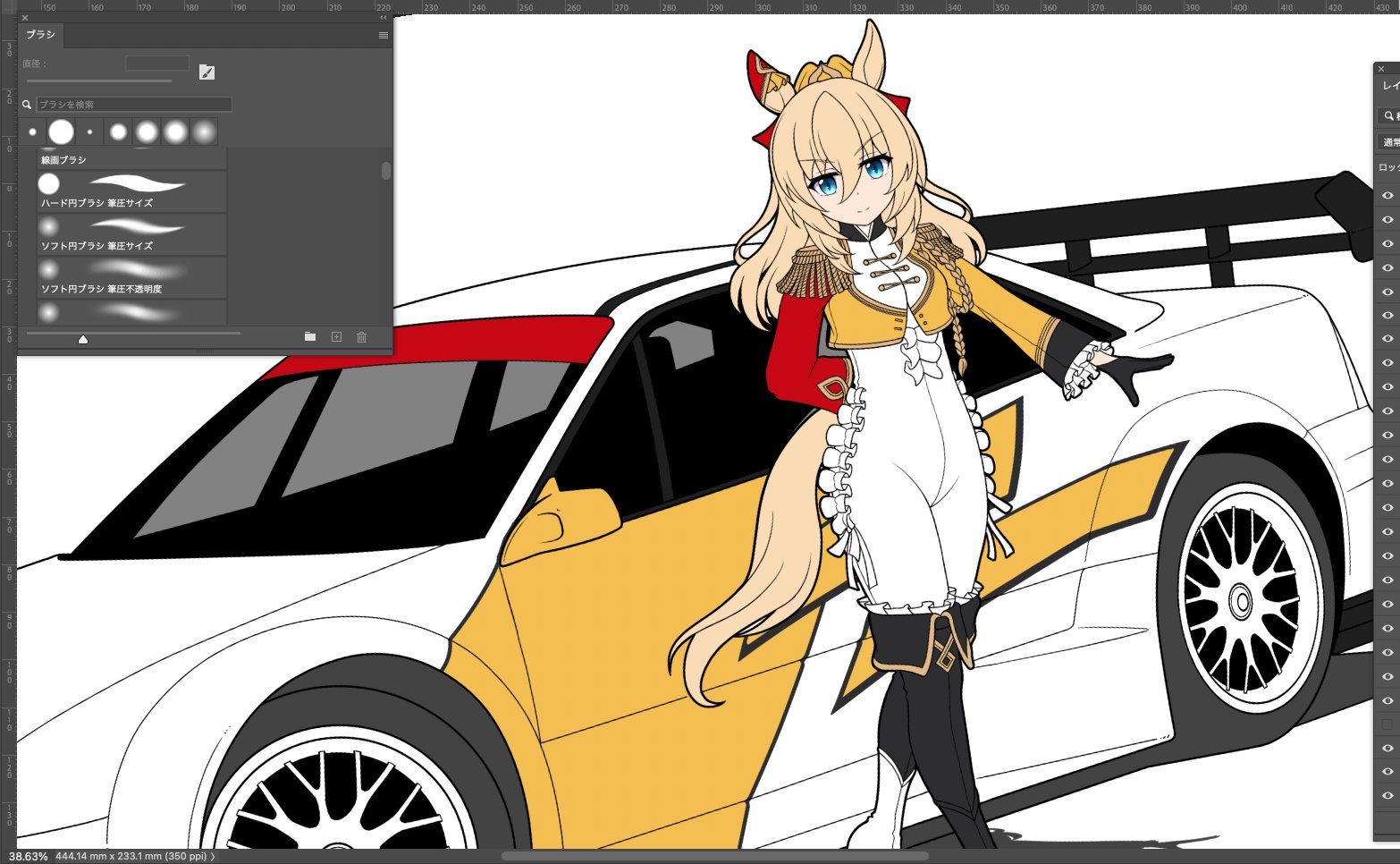Image resolution: width=1400 pixels, height=864 pixels.
Task: Show the hidden layer with empty eye box
Action: click(1387, 724)
